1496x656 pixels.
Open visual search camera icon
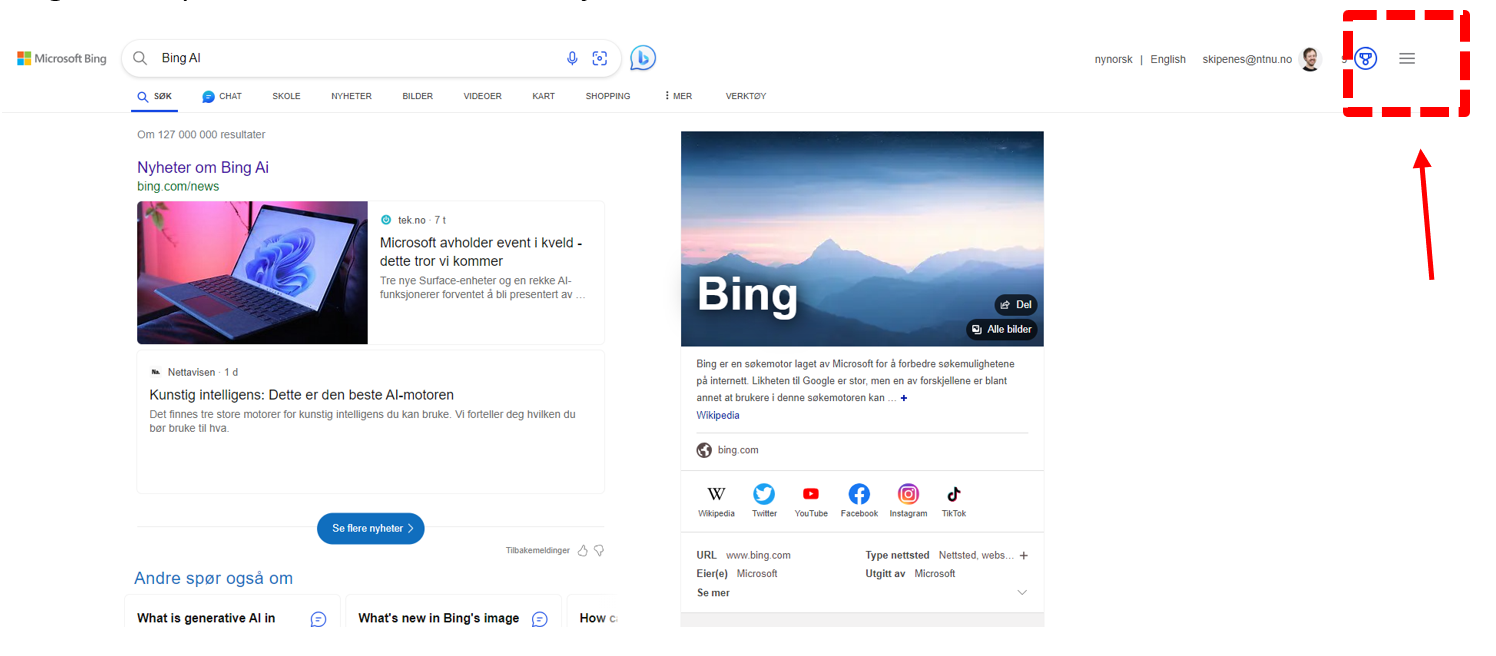point(600,58)
